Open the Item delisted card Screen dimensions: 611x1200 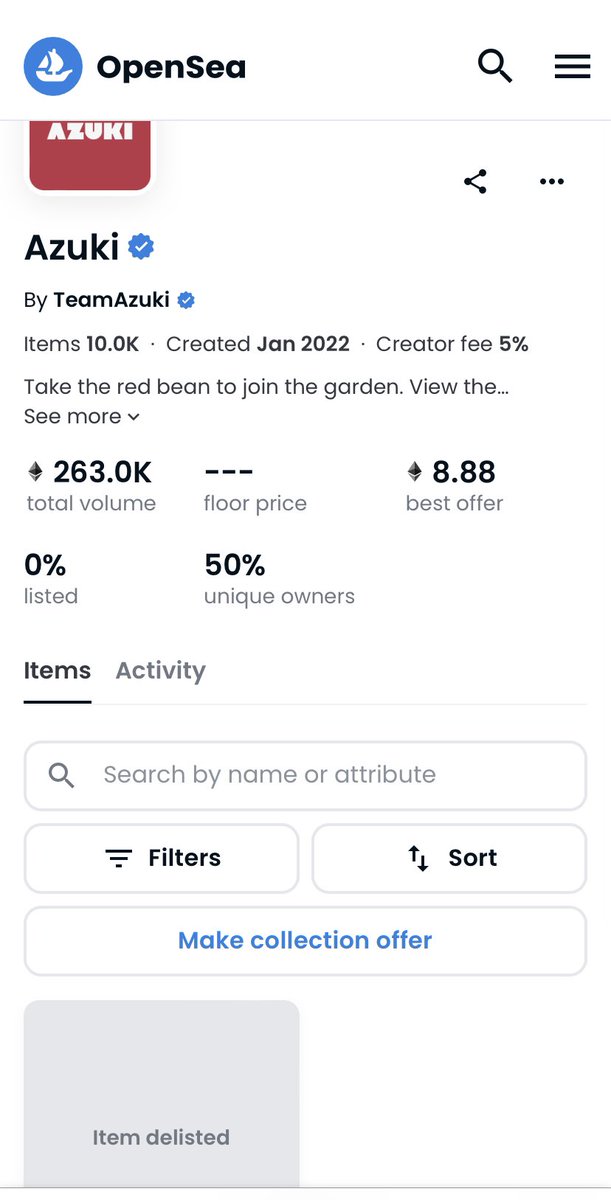[x=161, y=1095]
